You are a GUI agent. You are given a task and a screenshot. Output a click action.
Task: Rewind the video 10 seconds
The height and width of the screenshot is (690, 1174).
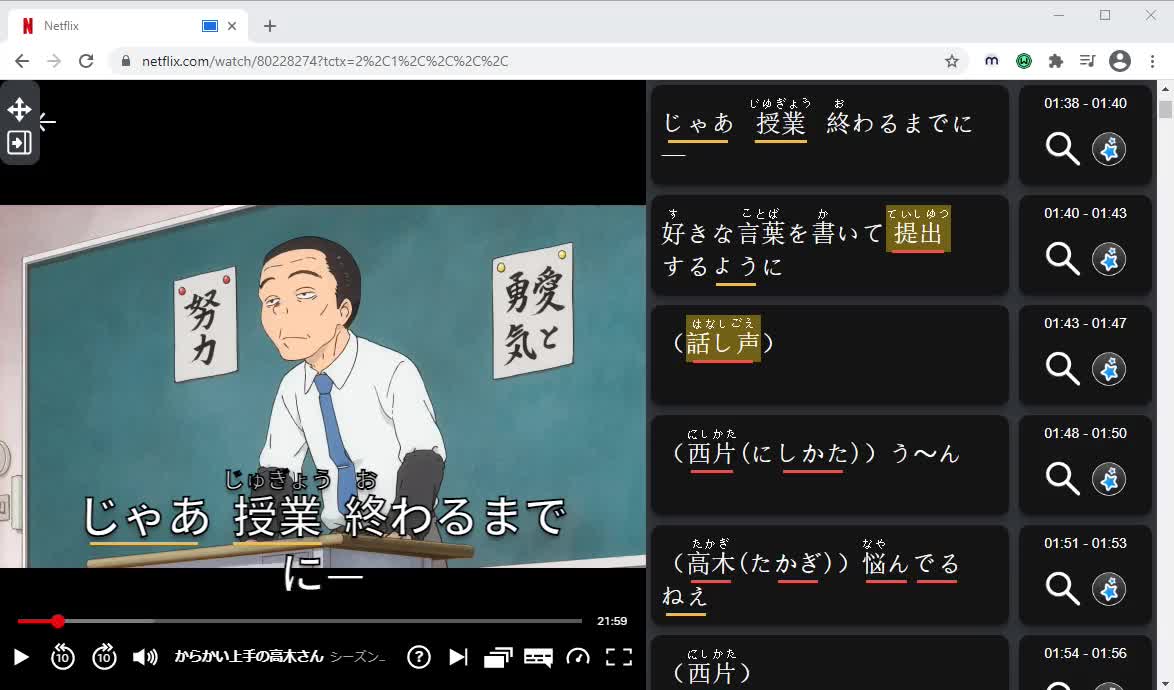tap(62, 657)
